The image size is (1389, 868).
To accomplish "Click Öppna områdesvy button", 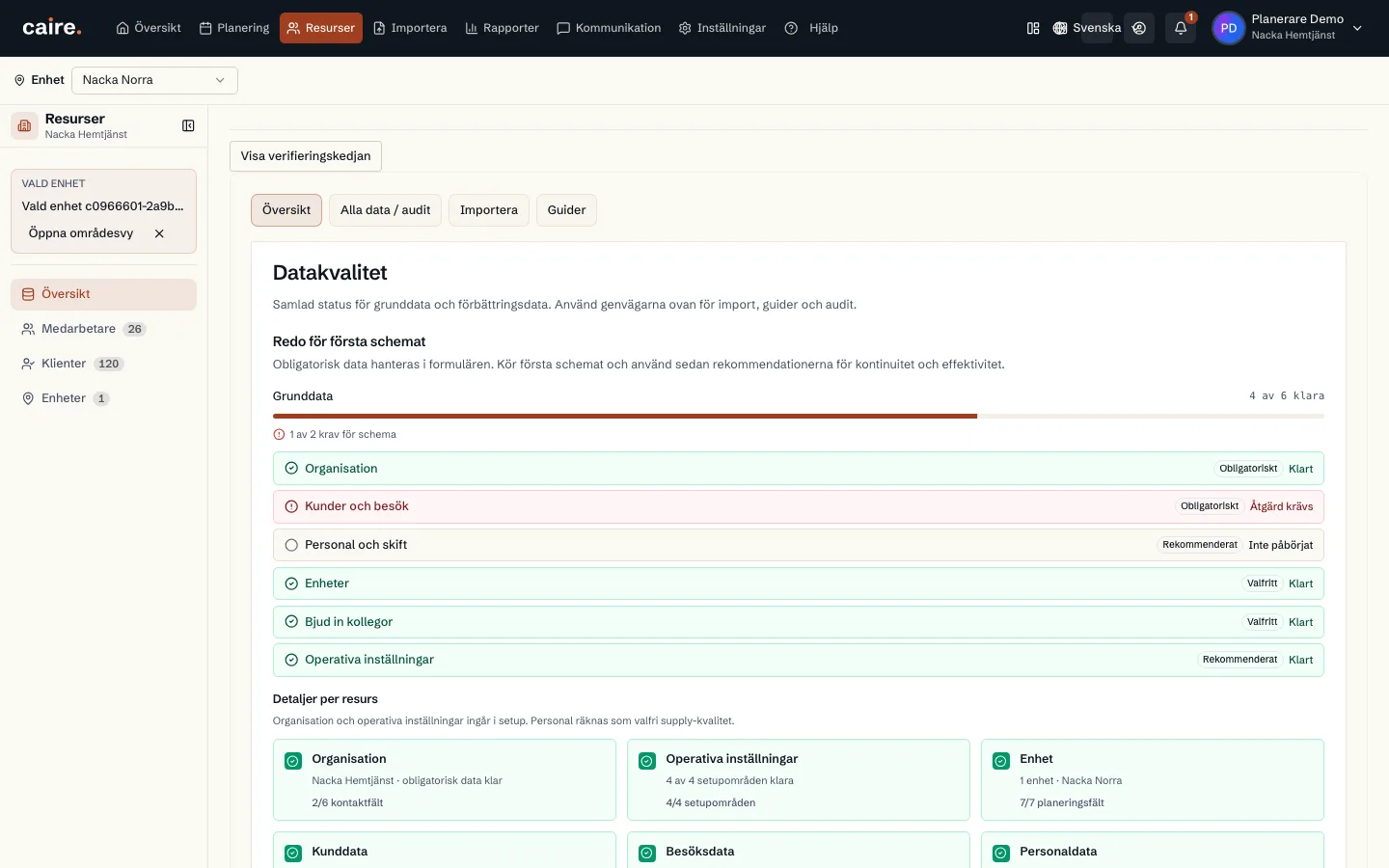I will point(81,233).
